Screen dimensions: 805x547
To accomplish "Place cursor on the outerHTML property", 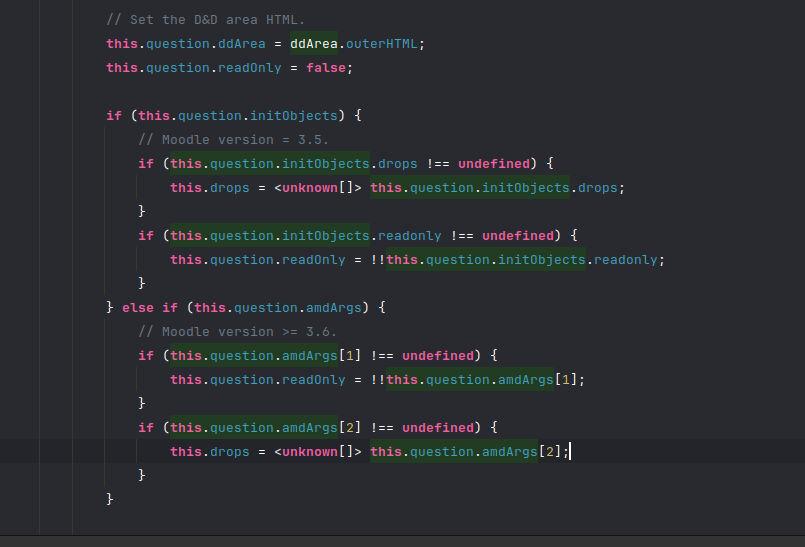I will click(381, 44).
